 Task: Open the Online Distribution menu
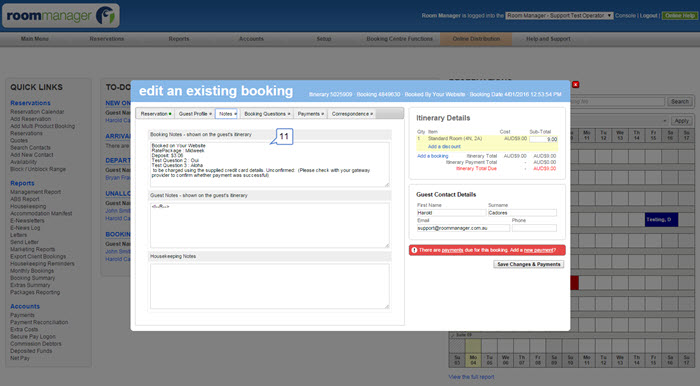click(x=476, y=39)
